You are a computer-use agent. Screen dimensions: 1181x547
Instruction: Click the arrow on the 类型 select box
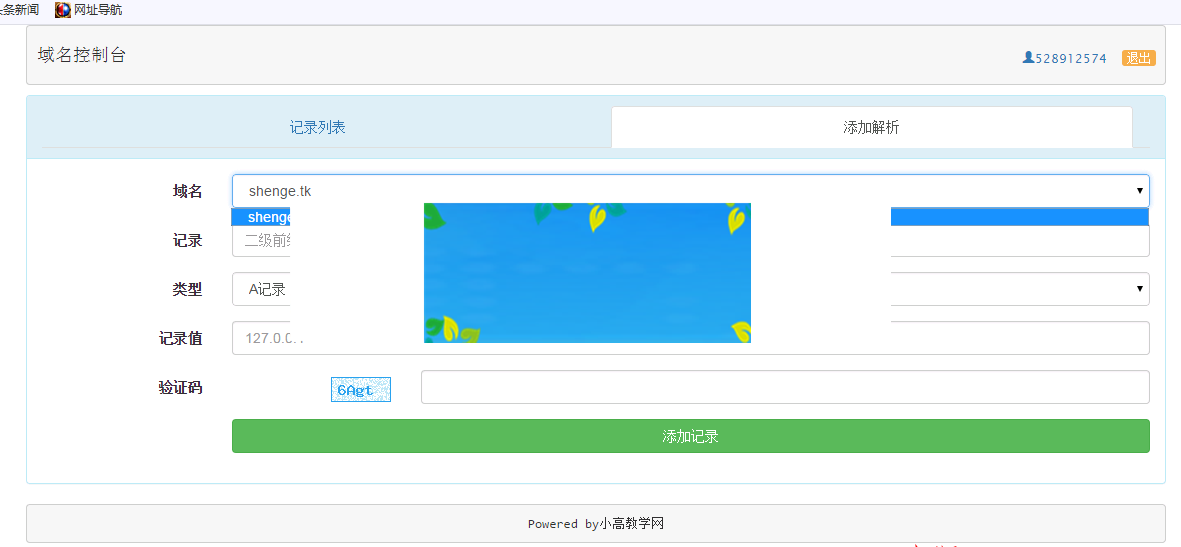point(1139,289)
